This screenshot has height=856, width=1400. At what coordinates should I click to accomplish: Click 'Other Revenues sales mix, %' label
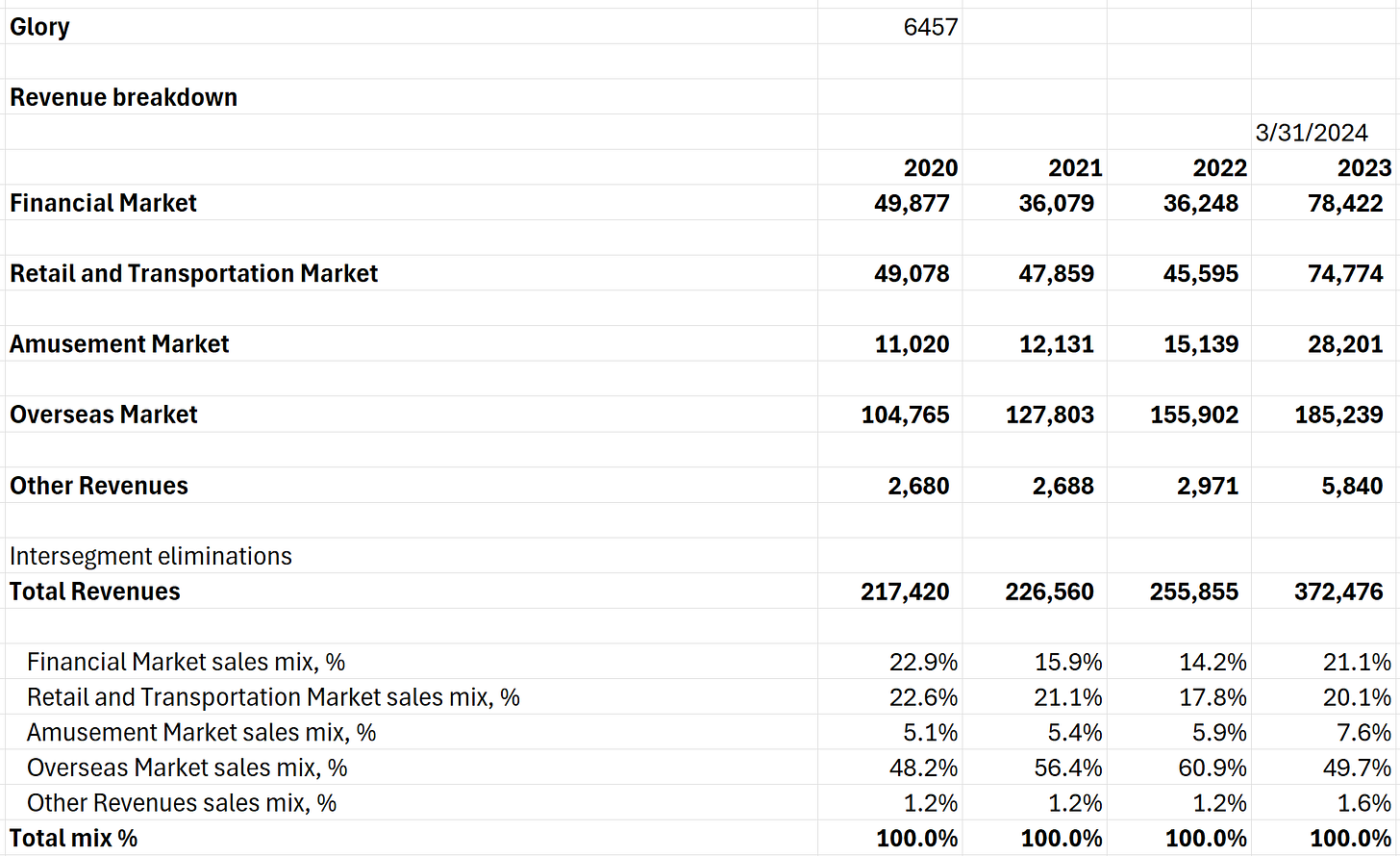pyautogui.click(x=182, y=803)
